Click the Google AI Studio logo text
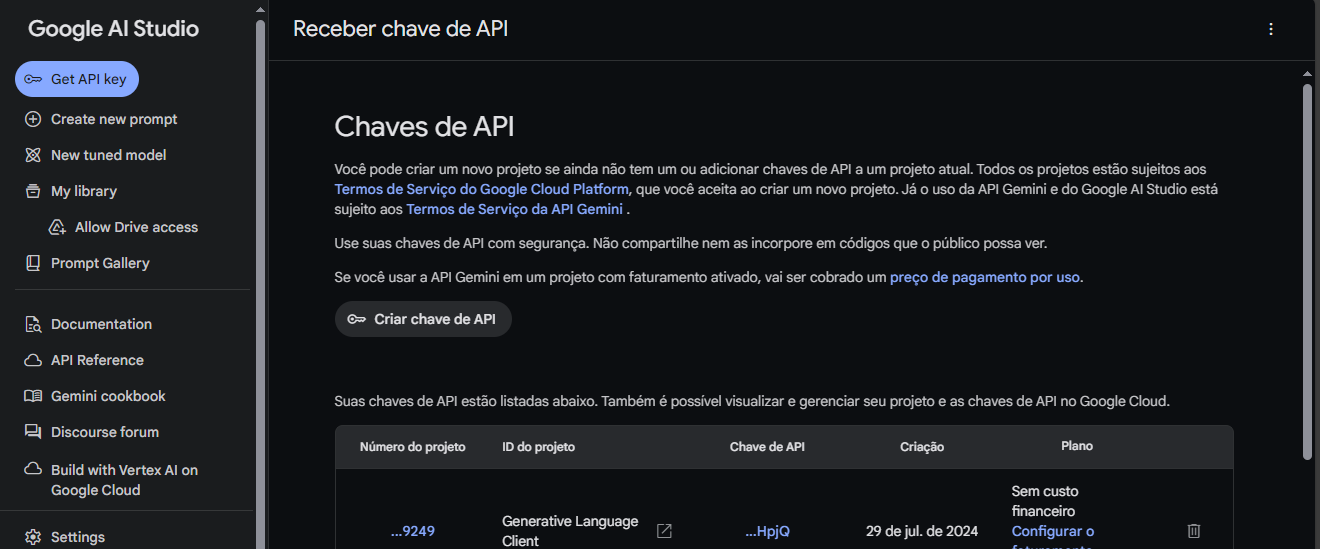The width and height of the screenshot is (1320, 549). 113,29
